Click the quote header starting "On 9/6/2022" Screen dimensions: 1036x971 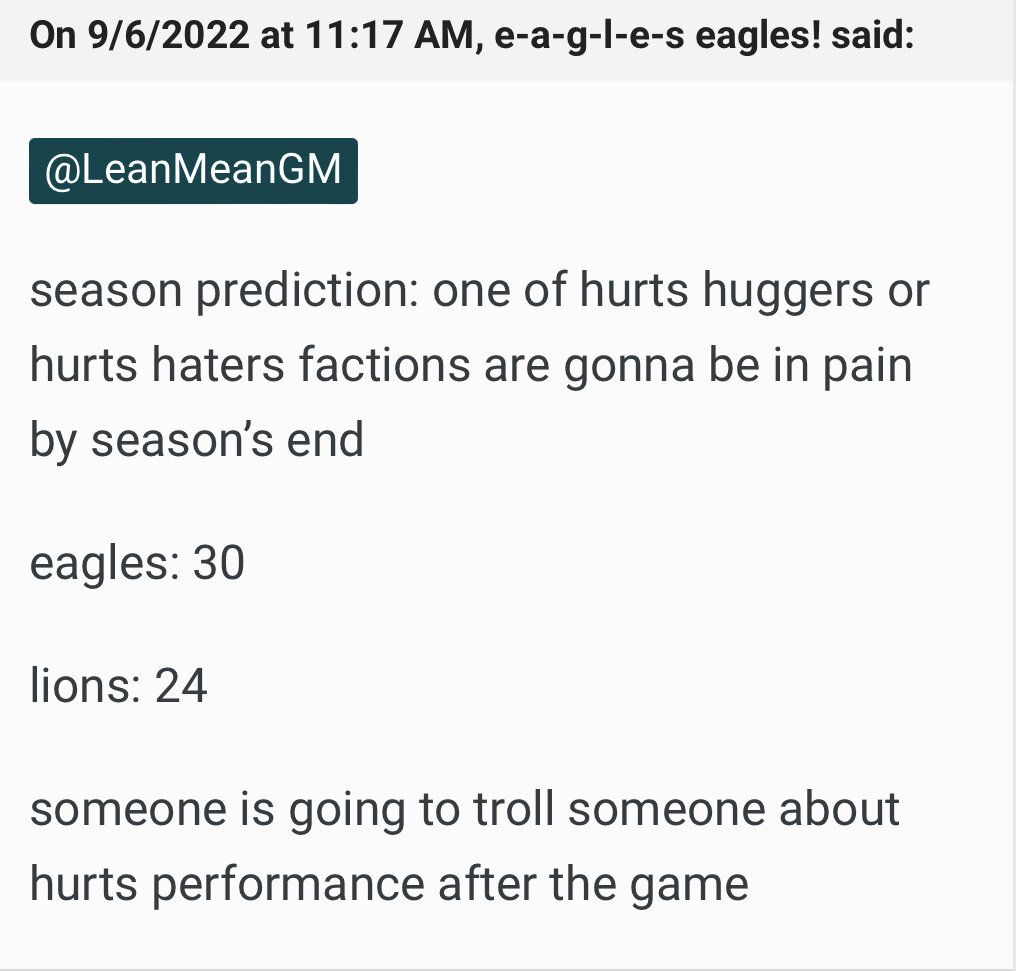pyautogui.click(x=472, y=35)
